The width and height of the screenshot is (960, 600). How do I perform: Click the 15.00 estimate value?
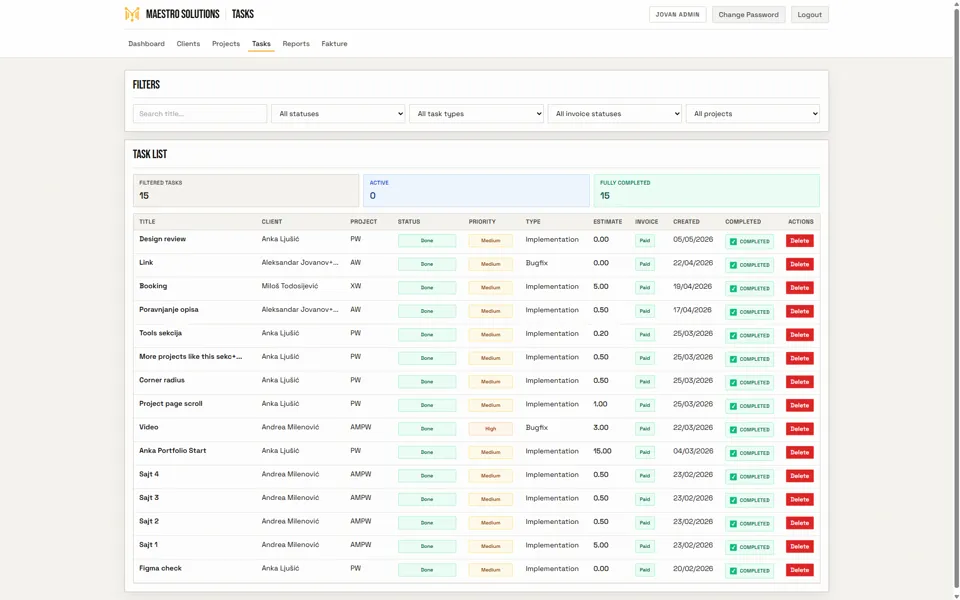click(602, 451)
